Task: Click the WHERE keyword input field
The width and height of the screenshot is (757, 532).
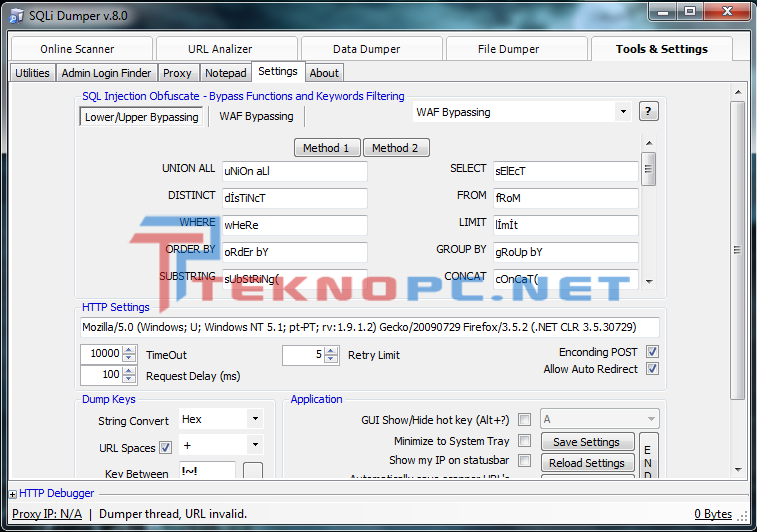Action: tap(294, 225)
